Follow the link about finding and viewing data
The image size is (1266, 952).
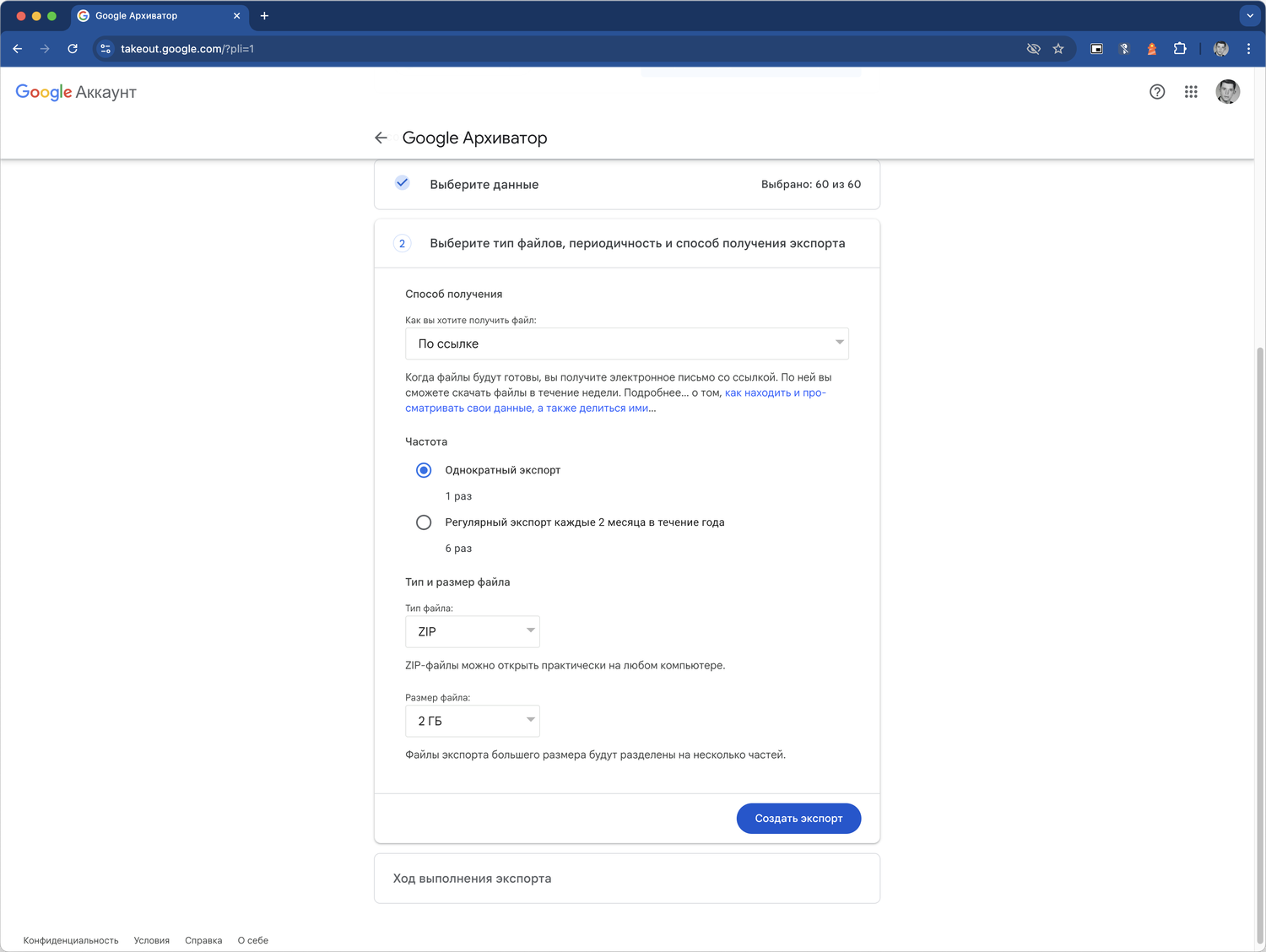tap(615, 400)
